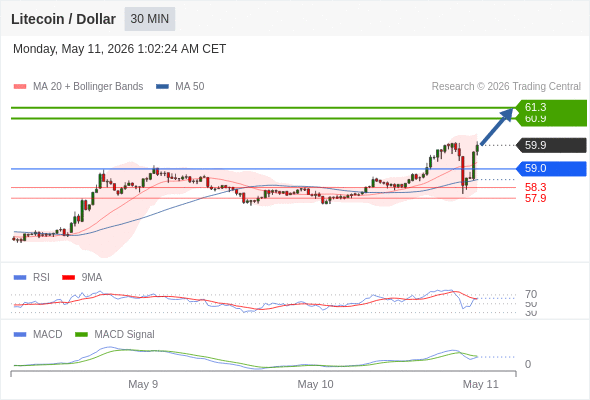Click the Research © 2026 Trading Central text

tap(506, 87)
